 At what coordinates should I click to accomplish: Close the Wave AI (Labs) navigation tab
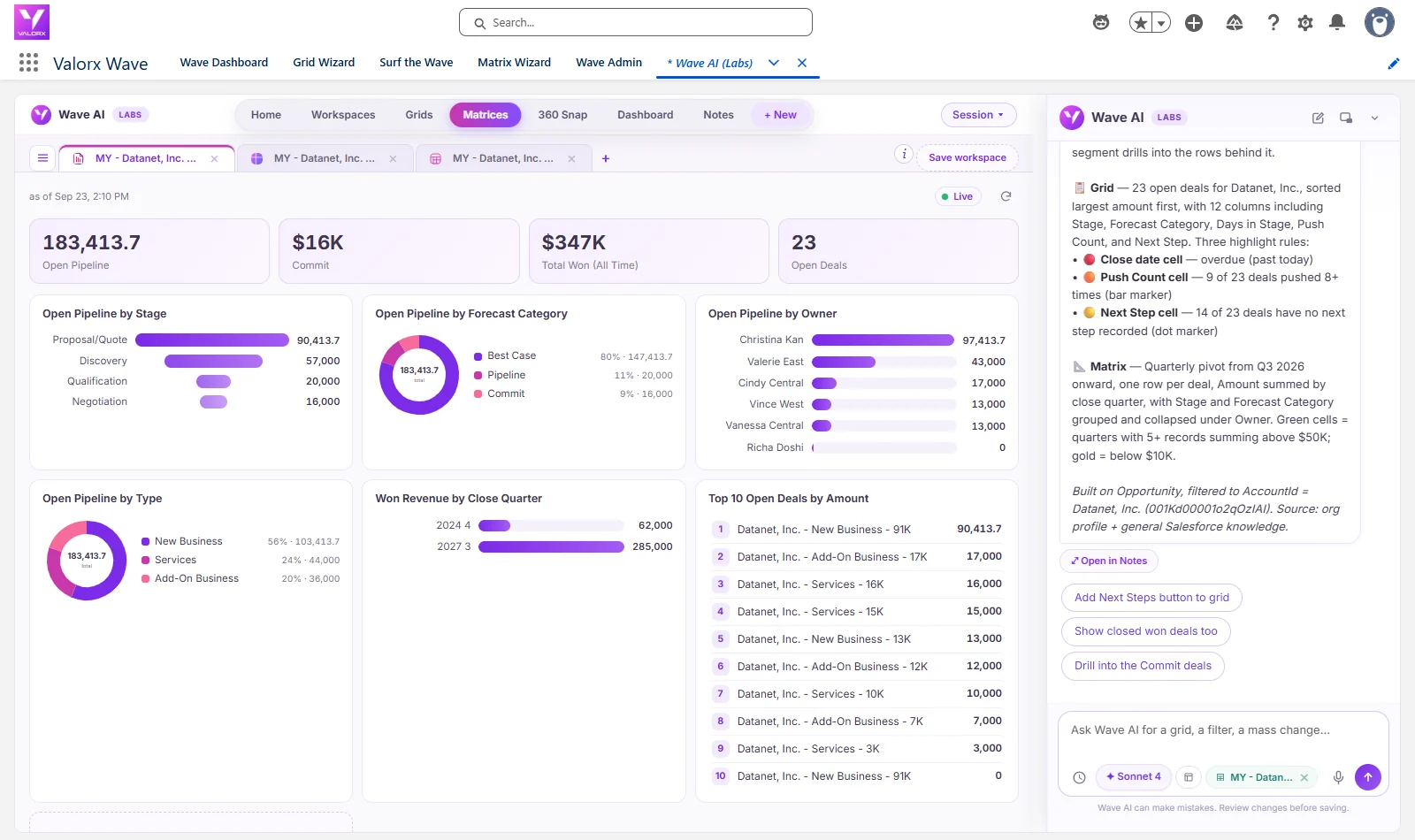point(802,63)
